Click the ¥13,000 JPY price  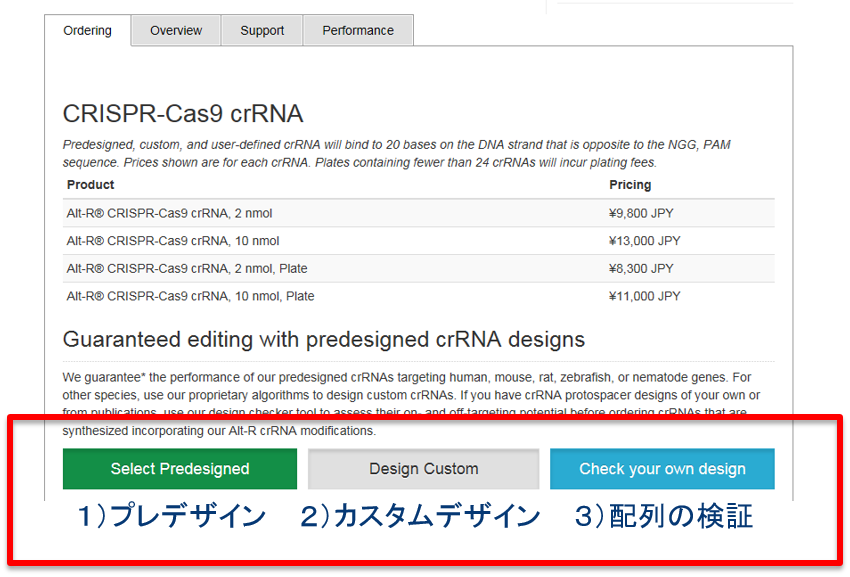[x=644, y=241]
